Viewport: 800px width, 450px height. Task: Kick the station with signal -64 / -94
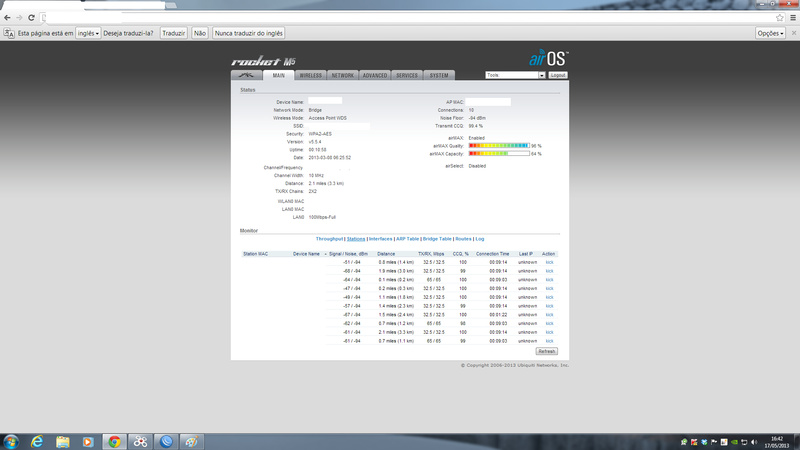coord(549,280)
